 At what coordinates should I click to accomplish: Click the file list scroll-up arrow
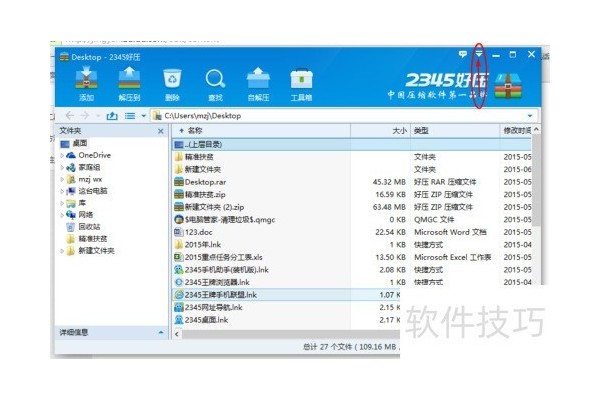536,130
